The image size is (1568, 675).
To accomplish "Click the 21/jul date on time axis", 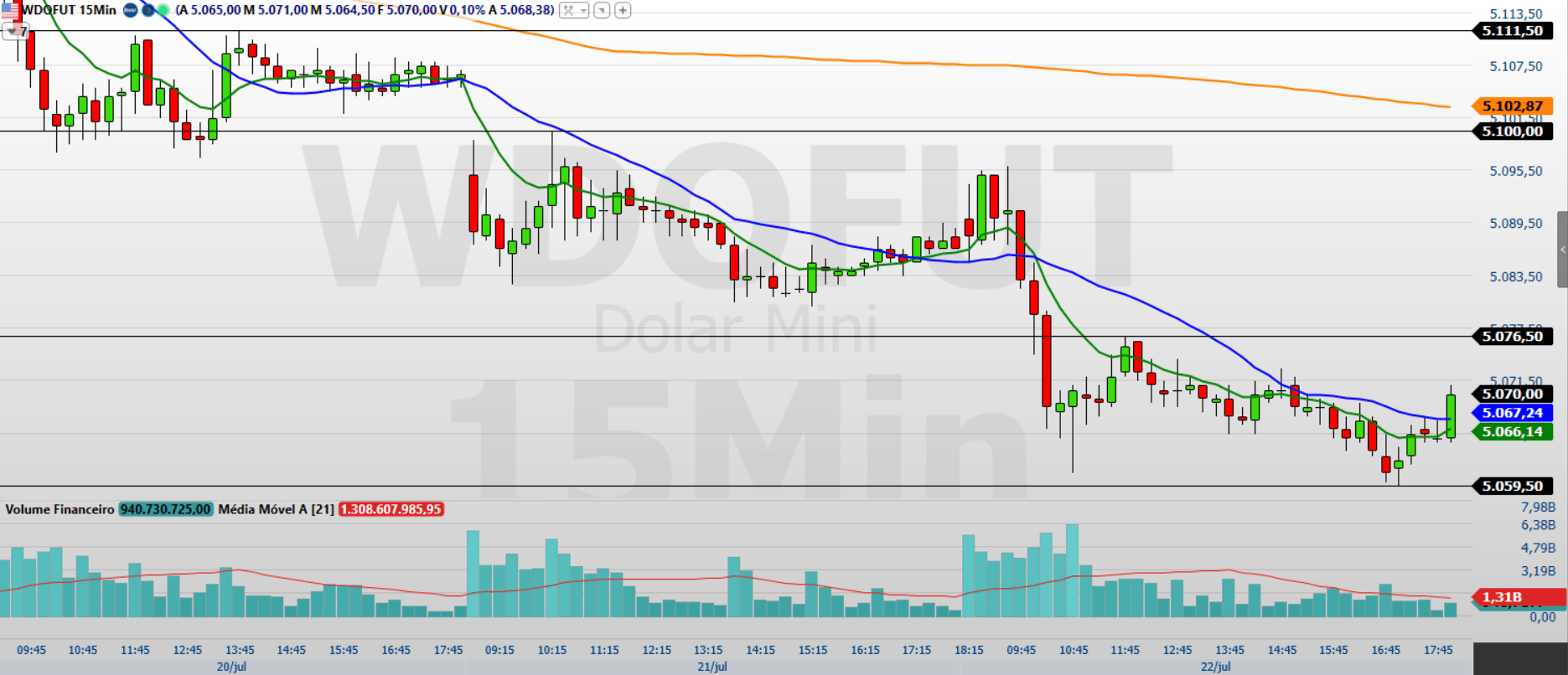I will click(712, 667).
